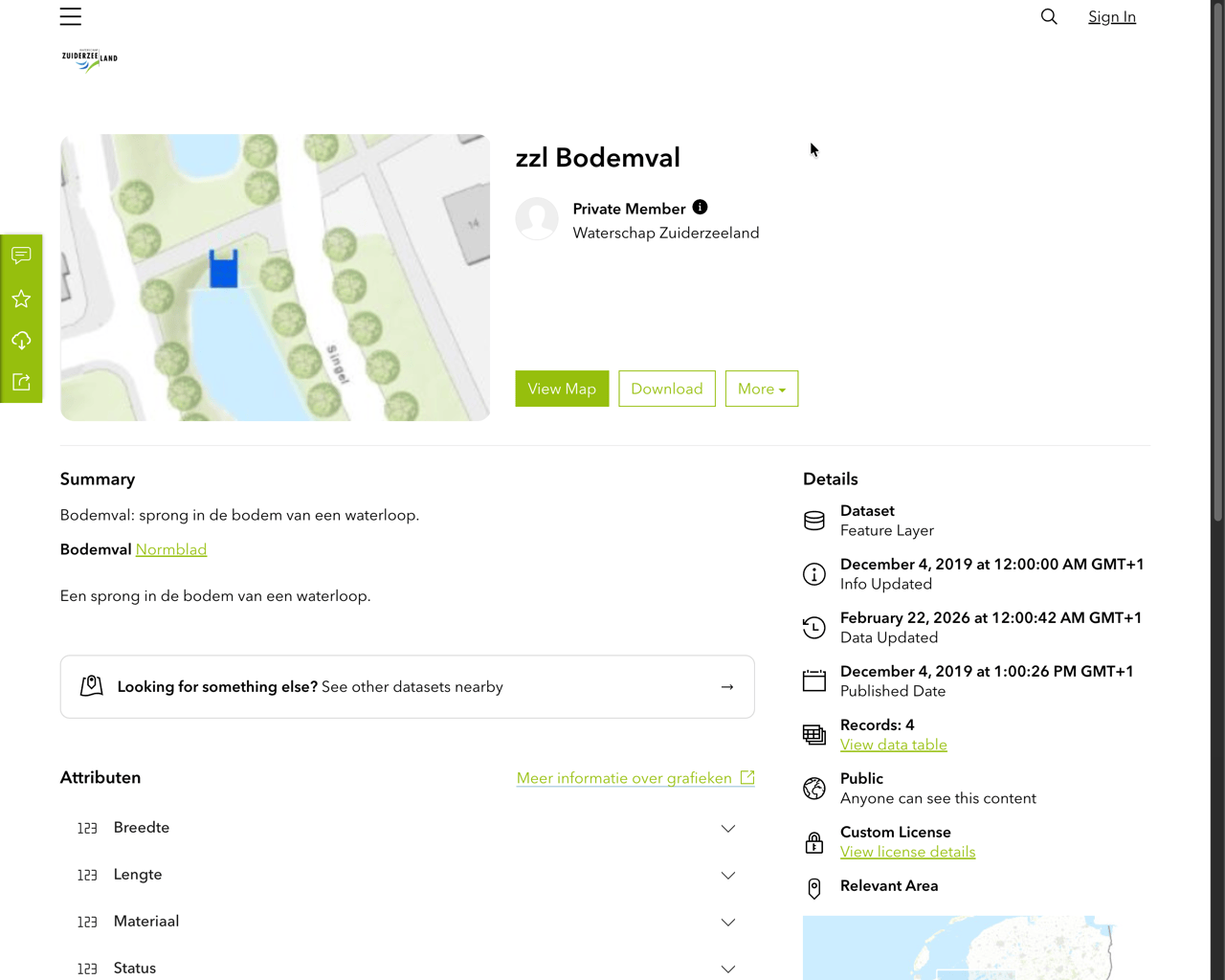Expand the Lengte attribute row
This screenshot has height=980, width=1225.
click(727, 876)
